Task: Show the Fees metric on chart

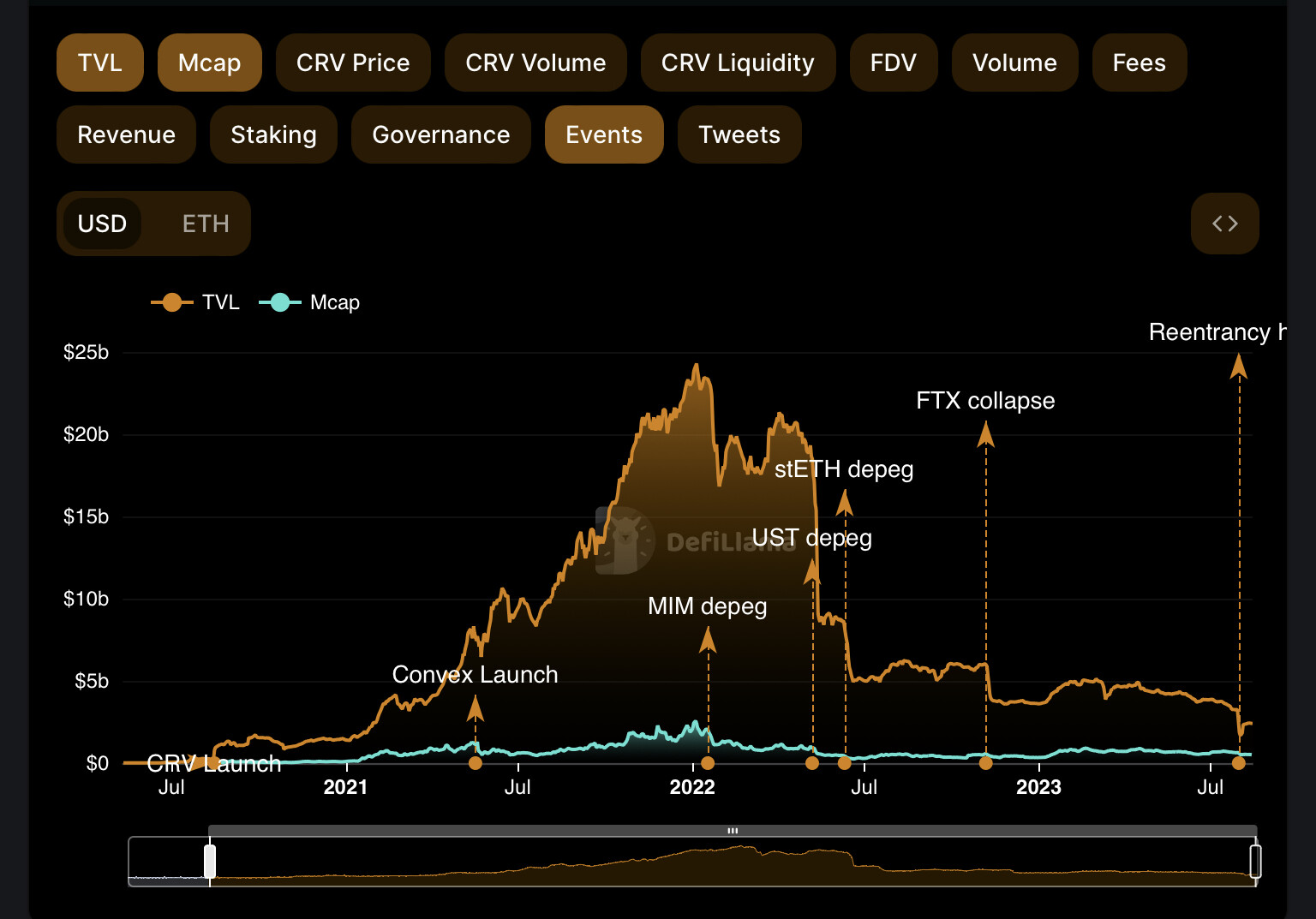Action: 1139,63
